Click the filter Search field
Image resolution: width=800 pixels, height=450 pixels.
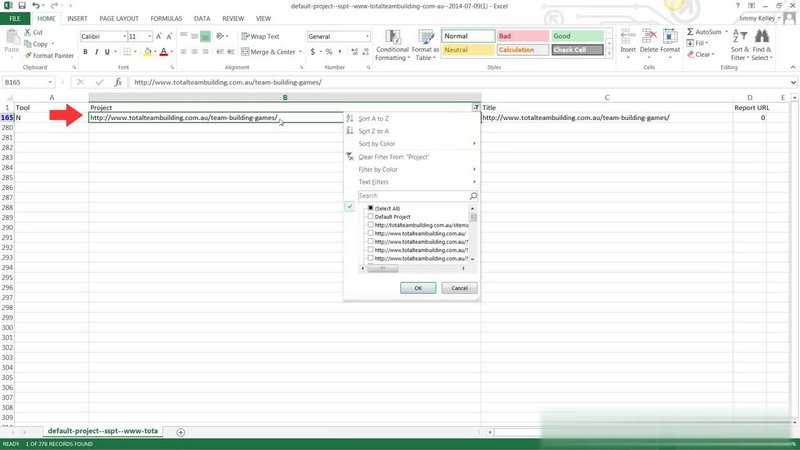[418, 196]
